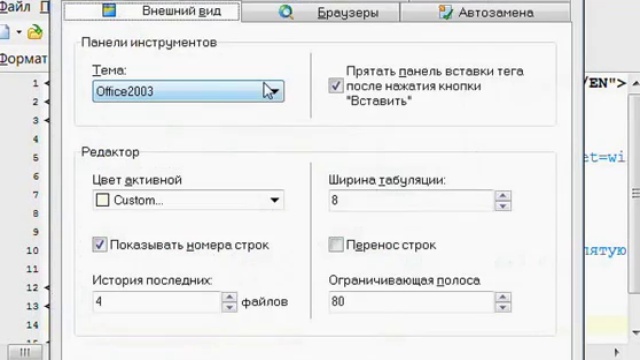Open the Файл menu in main window

(15, 7)
